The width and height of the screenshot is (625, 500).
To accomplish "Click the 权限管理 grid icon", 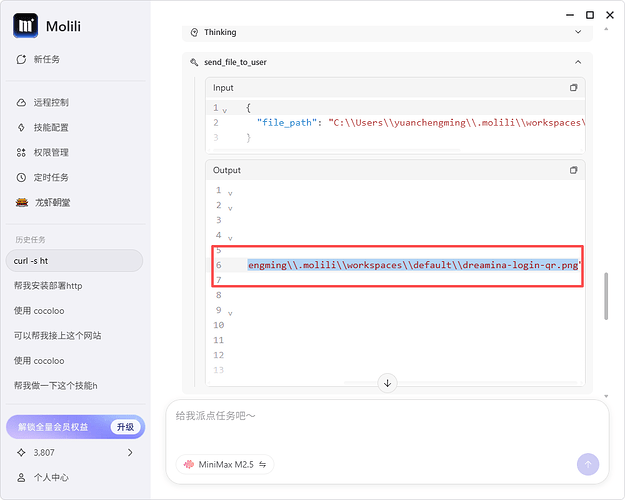I will (22, 153).
